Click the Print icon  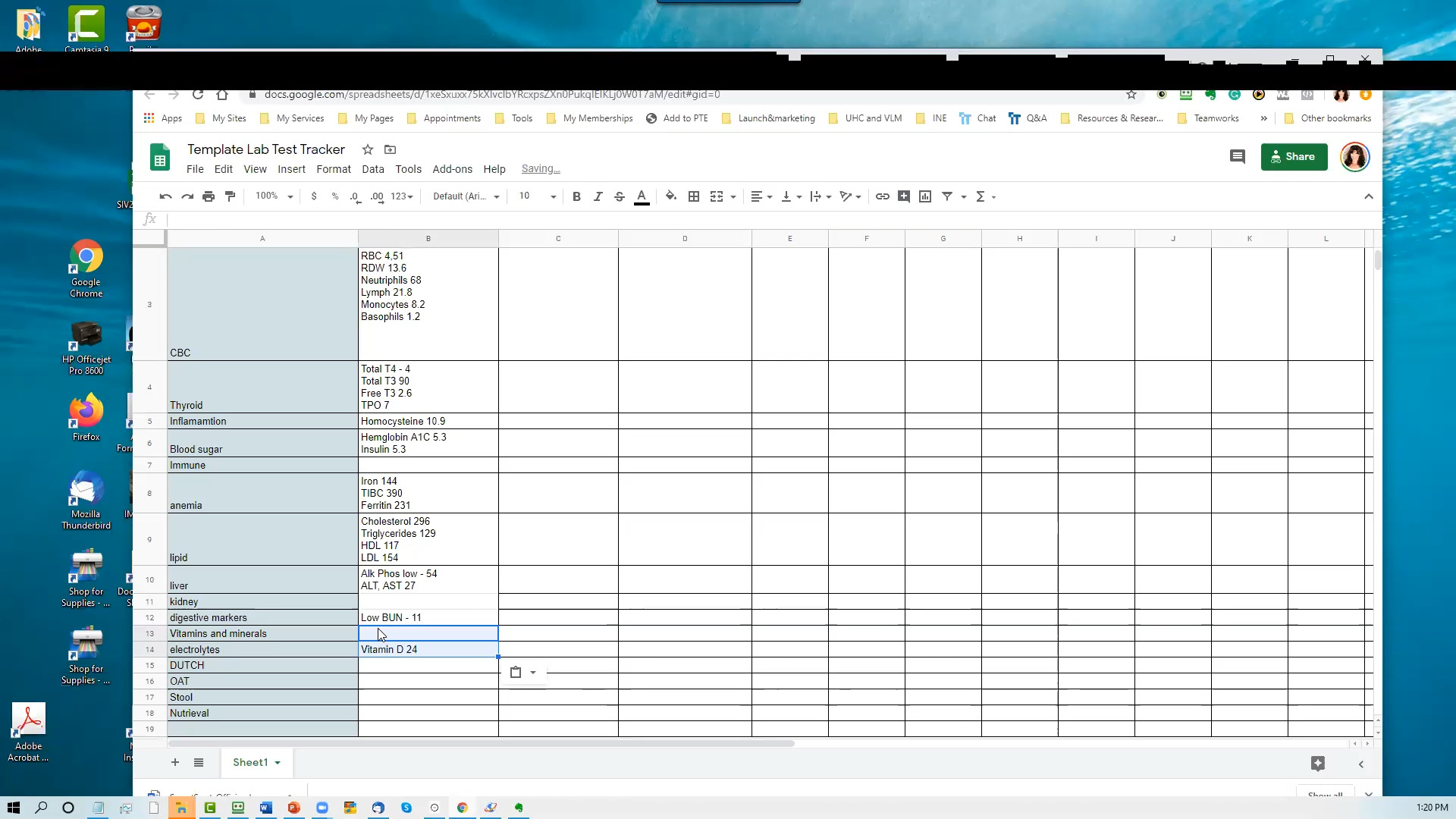point(209,196)
